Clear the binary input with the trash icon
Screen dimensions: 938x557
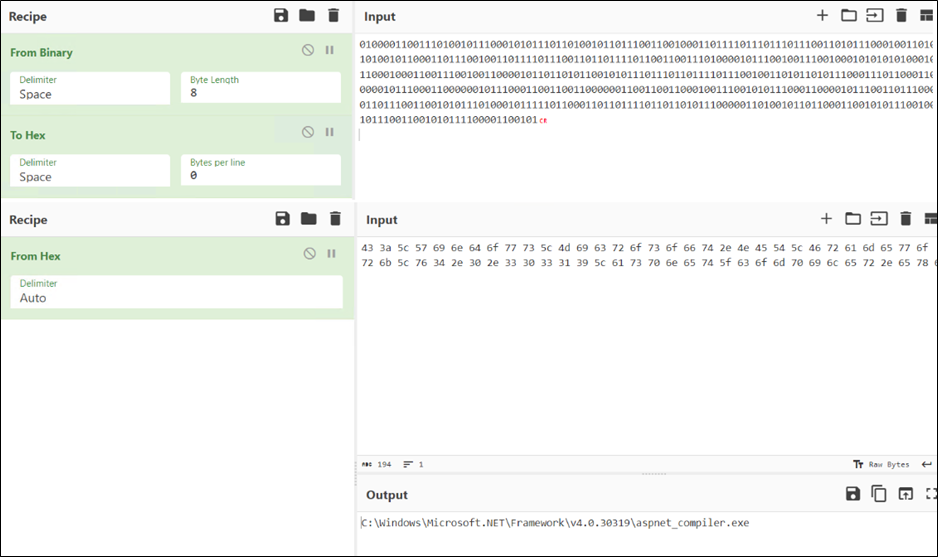click(x=901, y=15)
